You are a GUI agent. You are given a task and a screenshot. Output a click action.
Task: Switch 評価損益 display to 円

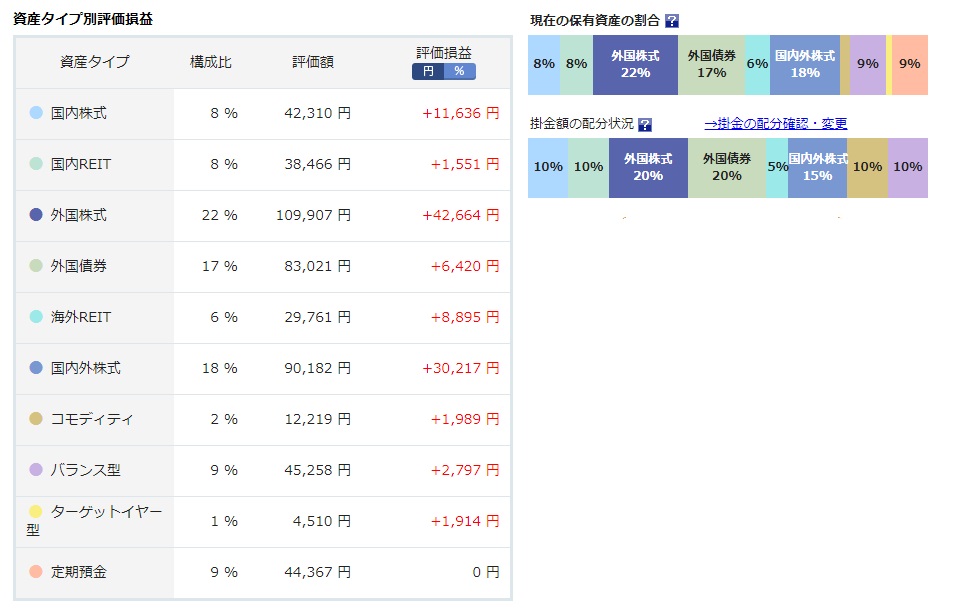click(428, 72)
